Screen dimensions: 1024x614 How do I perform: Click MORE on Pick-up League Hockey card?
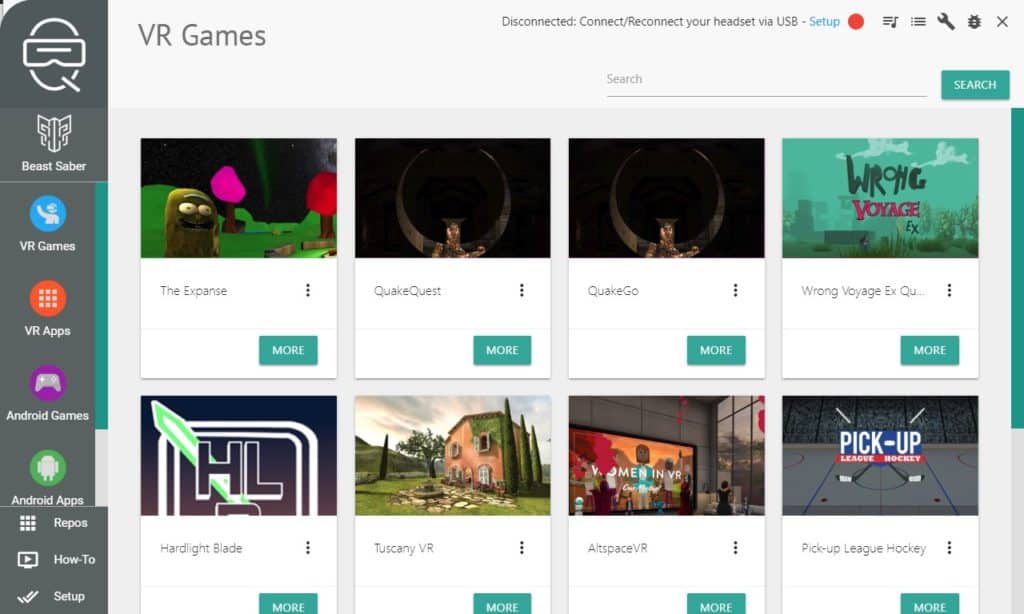930,604
